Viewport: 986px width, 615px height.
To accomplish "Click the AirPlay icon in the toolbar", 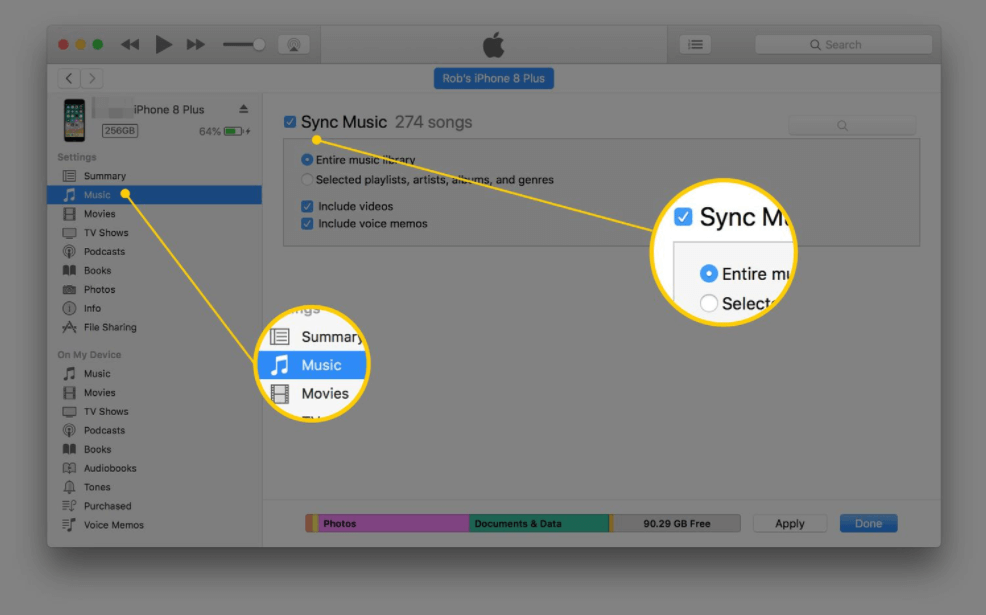I will tap(293, 45).
